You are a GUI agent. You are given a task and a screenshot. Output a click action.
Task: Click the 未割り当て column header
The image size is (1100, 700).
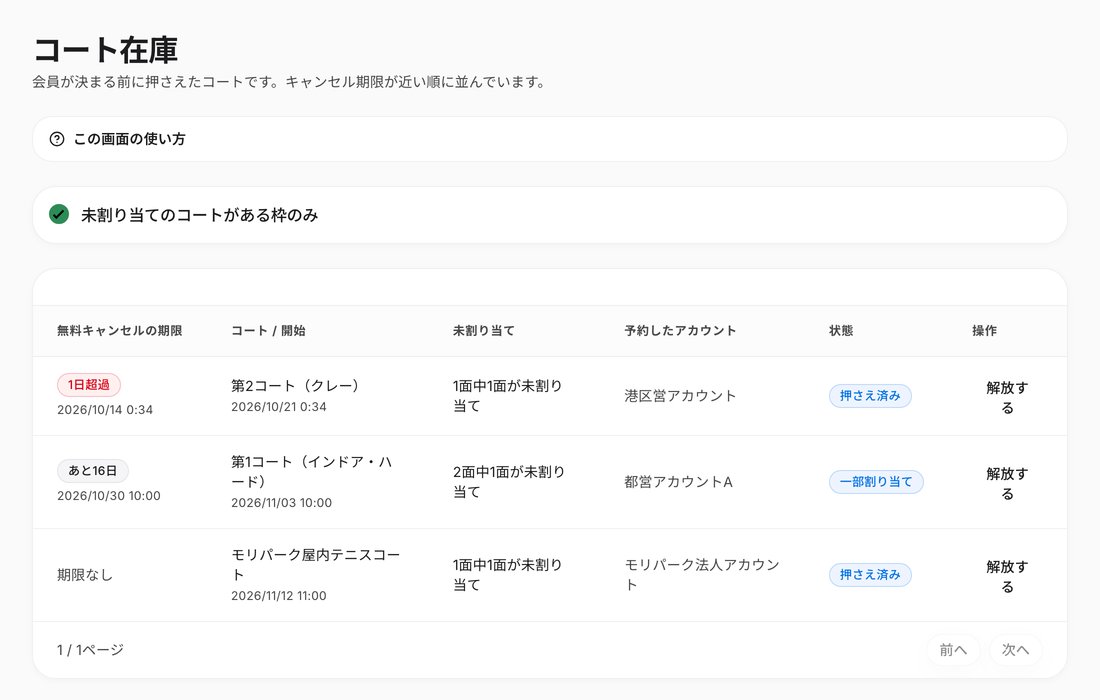click(x=483, y=330)
